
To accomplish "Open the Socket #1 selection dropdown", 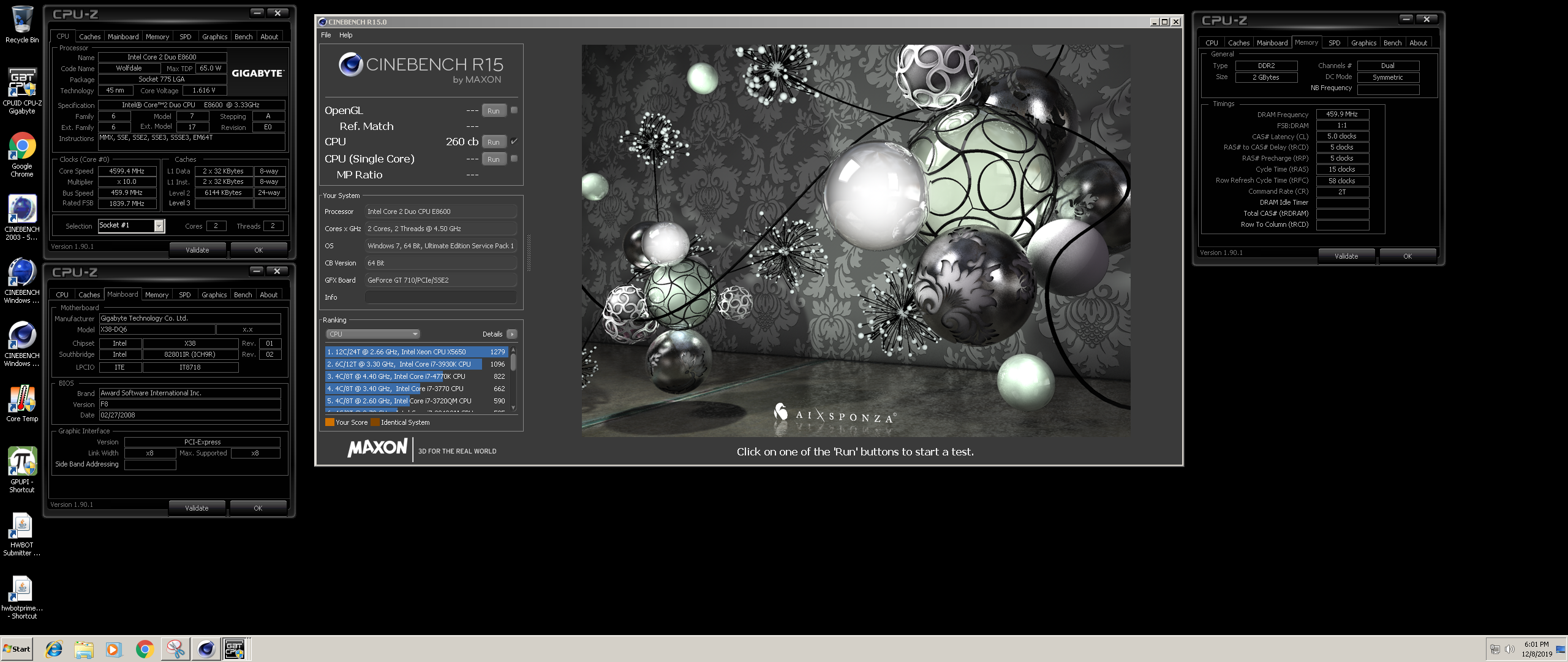I will pyautogui.click(x=132, y=226).
